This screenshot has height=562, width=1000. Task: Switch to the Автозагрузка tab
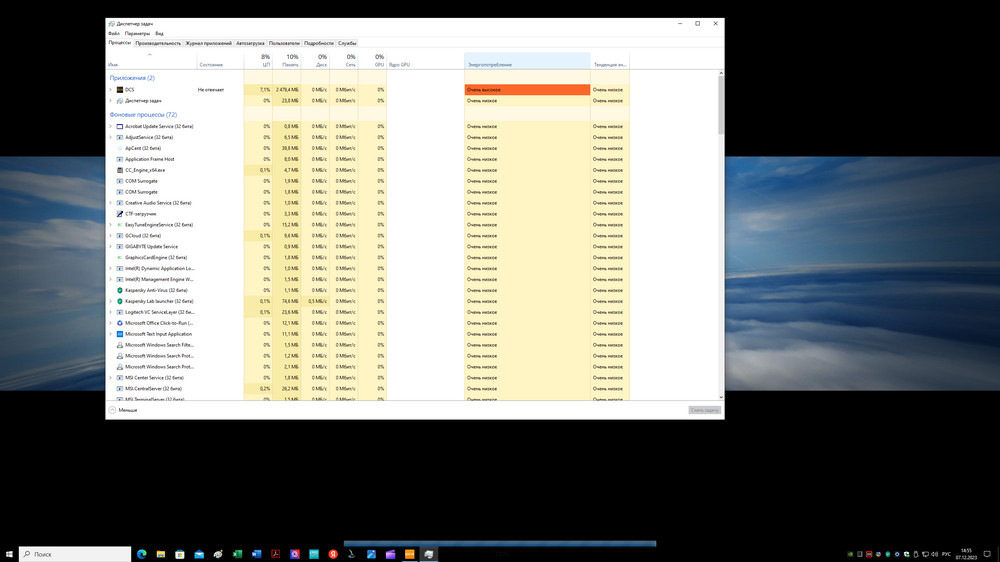click(250, 43)
